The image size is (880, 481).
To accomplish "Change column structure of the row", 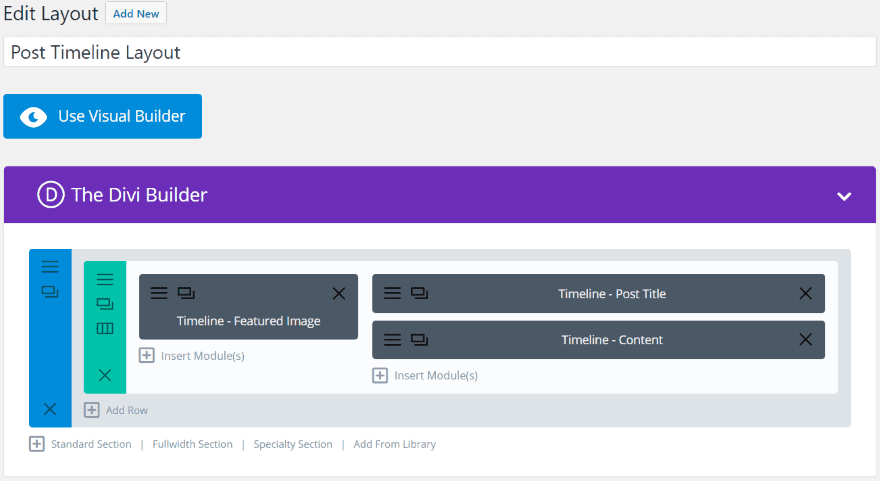I will point(105,328).
